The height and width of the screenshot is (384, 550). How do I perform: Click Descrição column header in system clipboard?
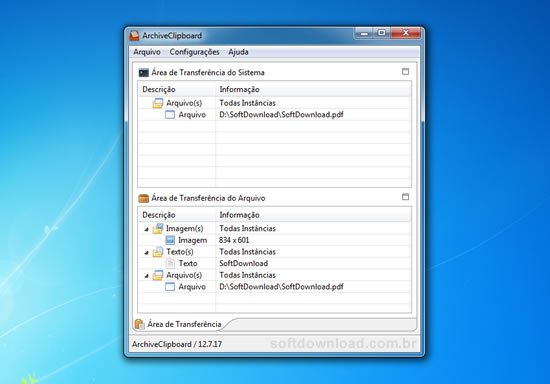tap(177, 89)
